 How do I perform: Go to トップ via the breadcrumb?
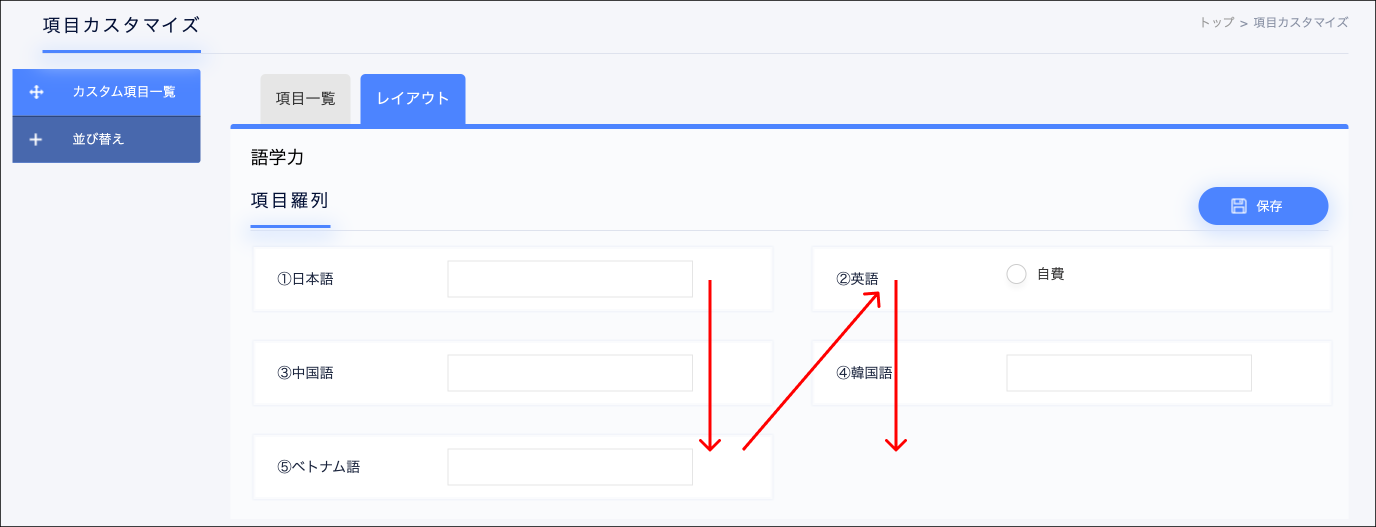tap(1215, 22)
